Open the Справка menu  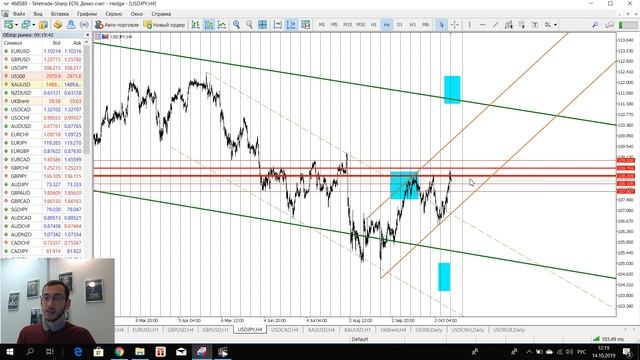coord(161,14)
